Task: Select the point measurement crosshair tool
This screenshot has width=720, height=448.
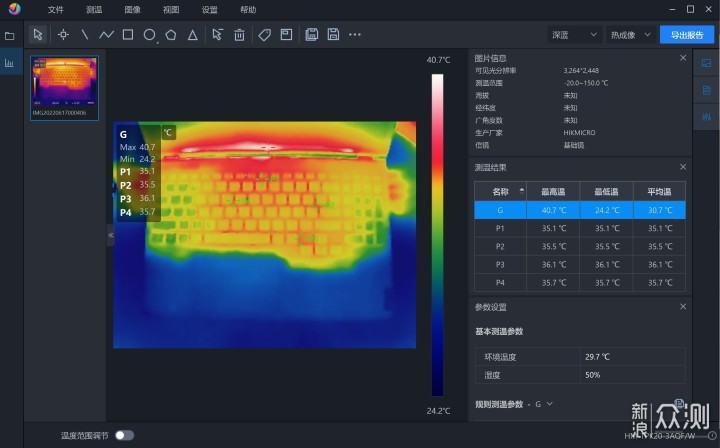Action: 63,34
